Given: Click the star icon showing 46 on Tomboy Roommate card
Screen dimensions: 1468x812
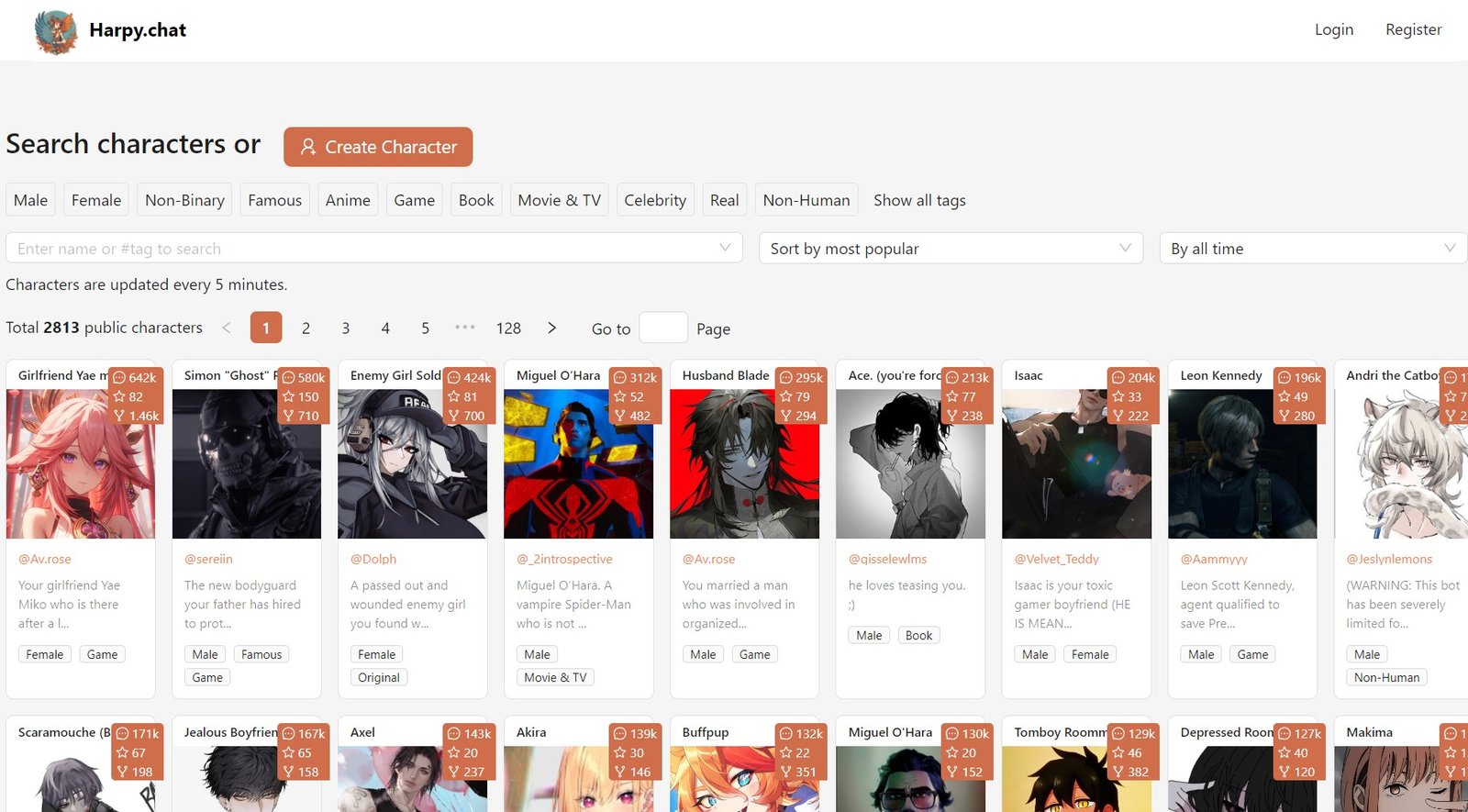Looking at the screenshot, I should point(1118,753).
